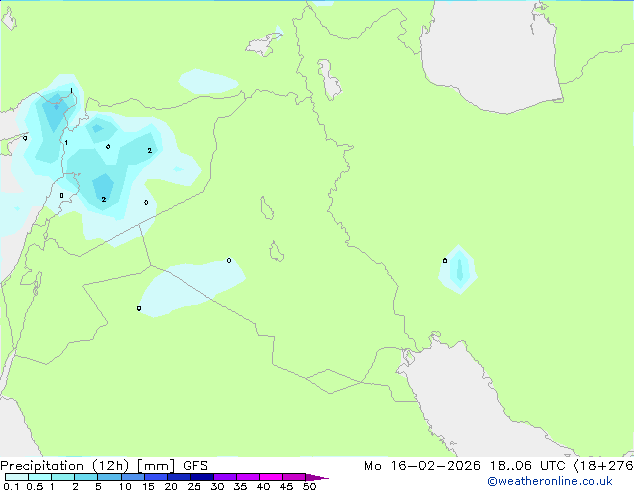Click the '20' legend scale label
Image resolution: width=634 pixels, height=490 pixels.
[x=171, y=486]
